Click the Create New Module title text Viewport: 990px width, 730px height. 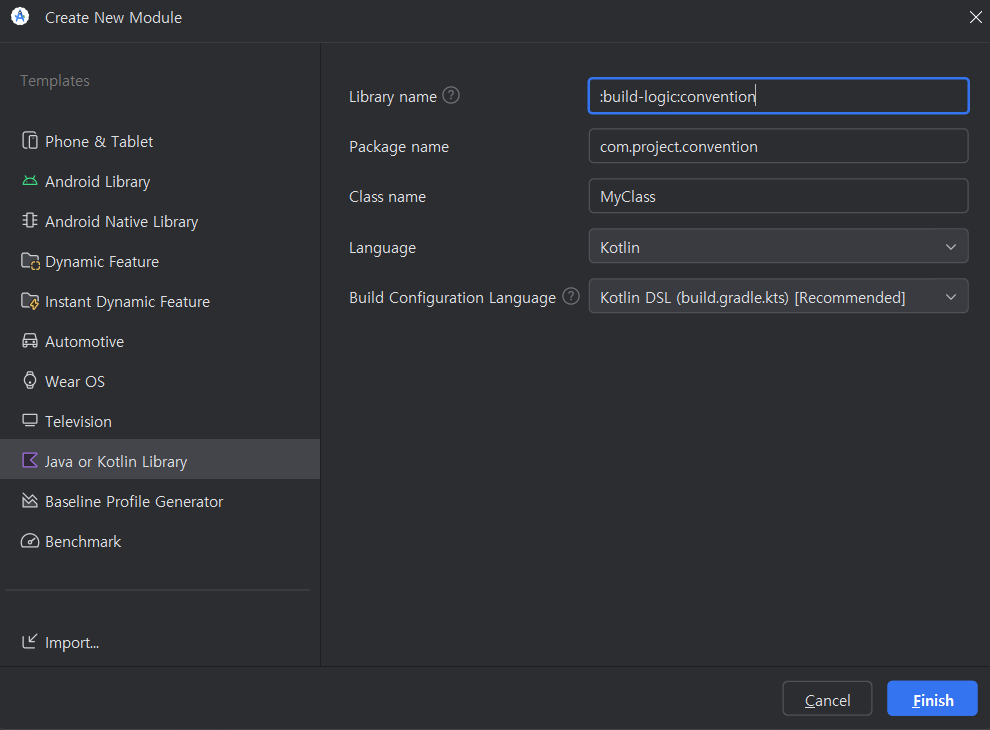[114, 18]
